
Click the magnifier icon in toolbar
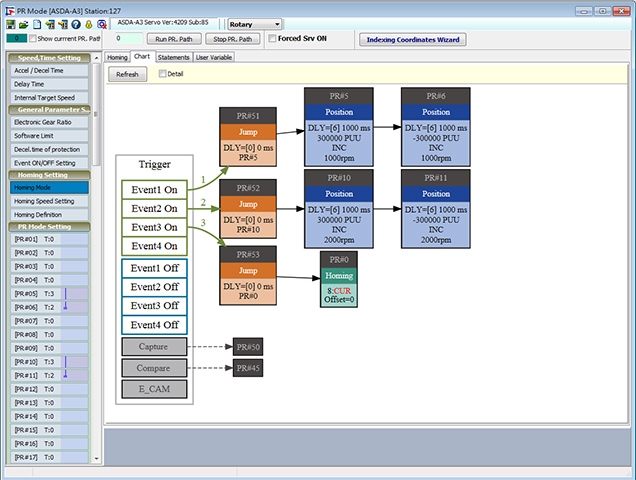pyautogui.click(x=101, y=24)
